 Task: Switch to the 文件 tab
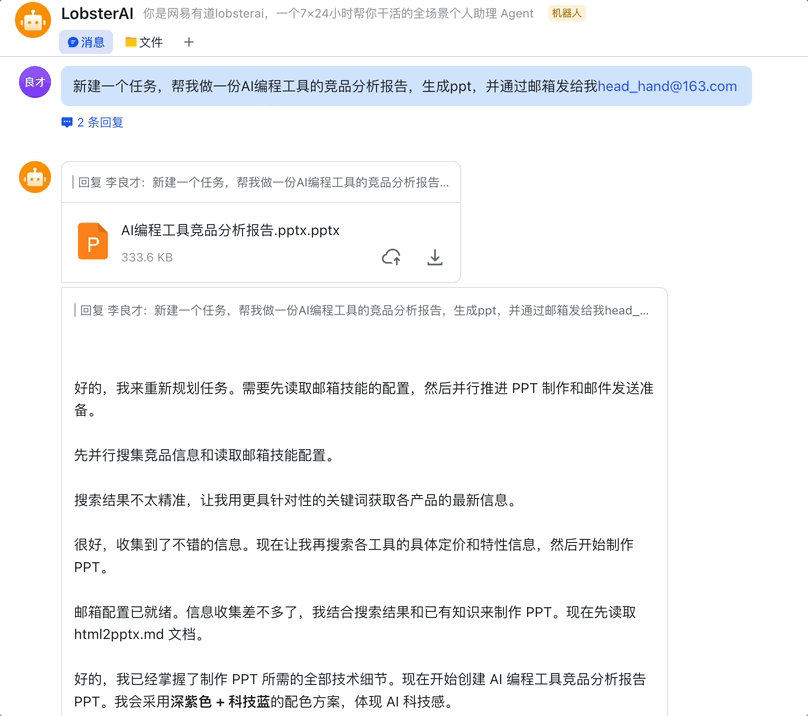click(143, 41)
